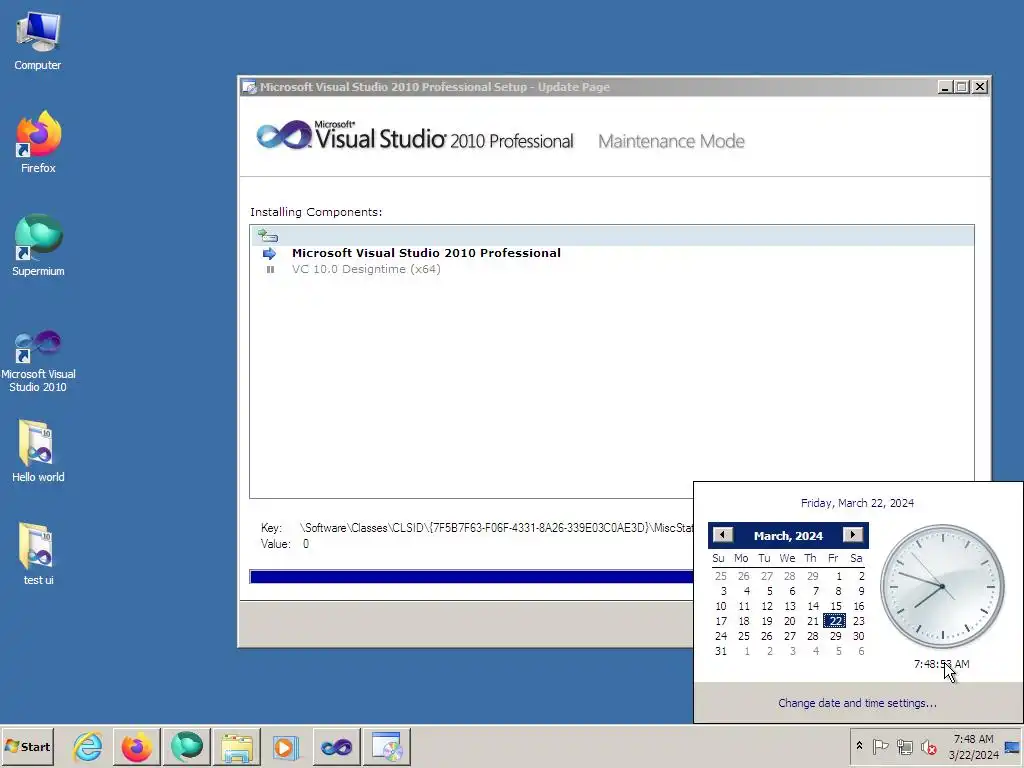This screenshot has height=768, width=1024.
Task: Go to the next month in calendar
Action: pyautogui.click(x=852, y=535)
